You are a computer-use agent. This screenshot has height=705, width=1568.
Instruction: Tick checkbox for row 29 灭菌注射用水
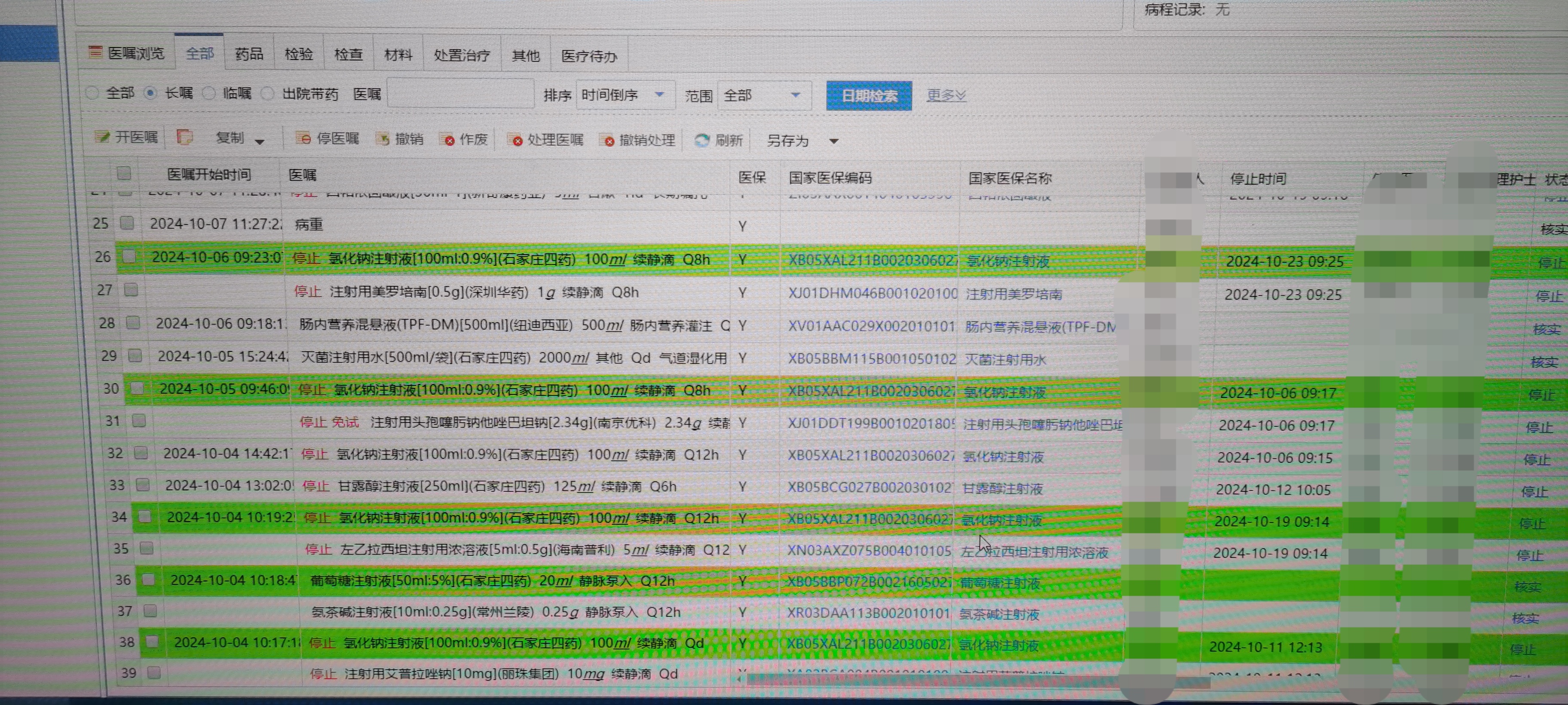[x=135, y=355]
